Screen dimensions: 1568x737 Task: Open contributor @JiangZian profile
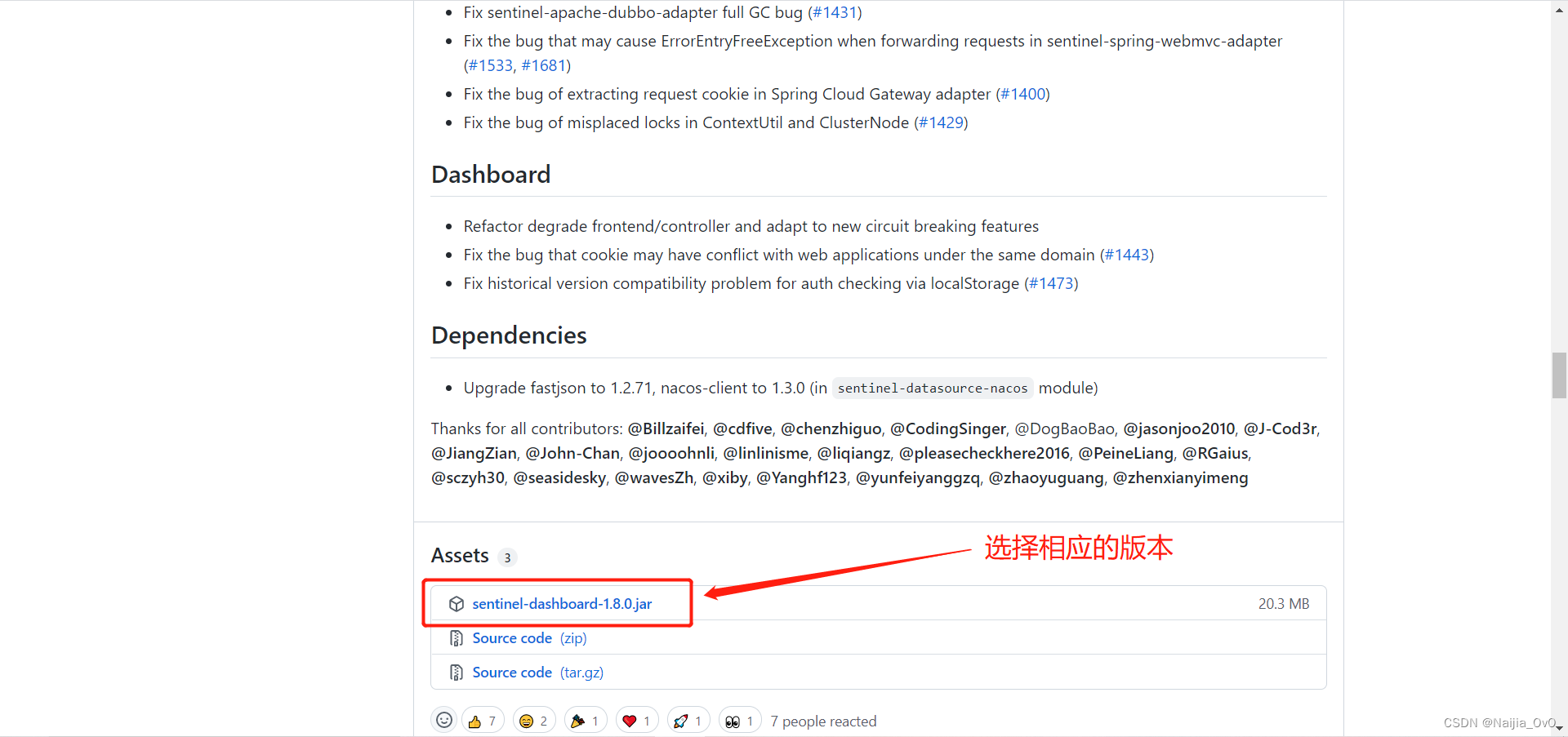click(474, 453)
